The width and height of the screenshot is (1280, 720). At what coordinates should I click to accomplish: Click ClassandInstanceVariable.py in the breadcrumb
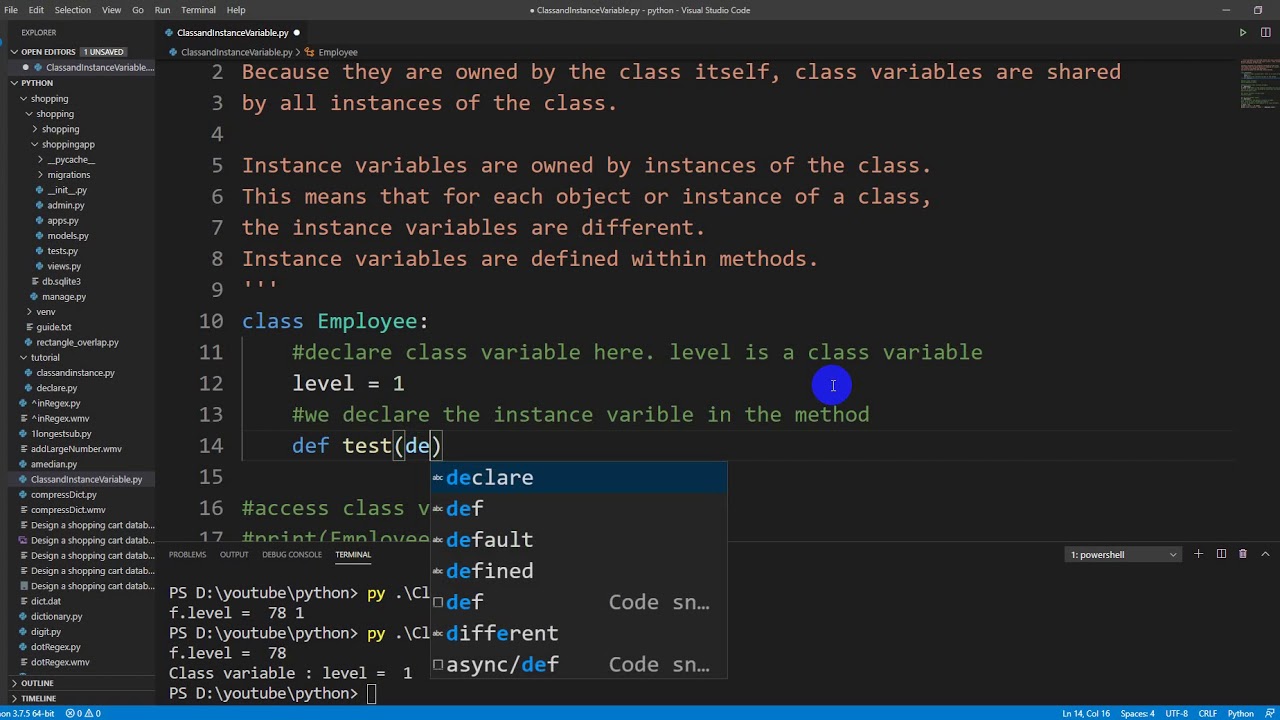coord(237,52)
